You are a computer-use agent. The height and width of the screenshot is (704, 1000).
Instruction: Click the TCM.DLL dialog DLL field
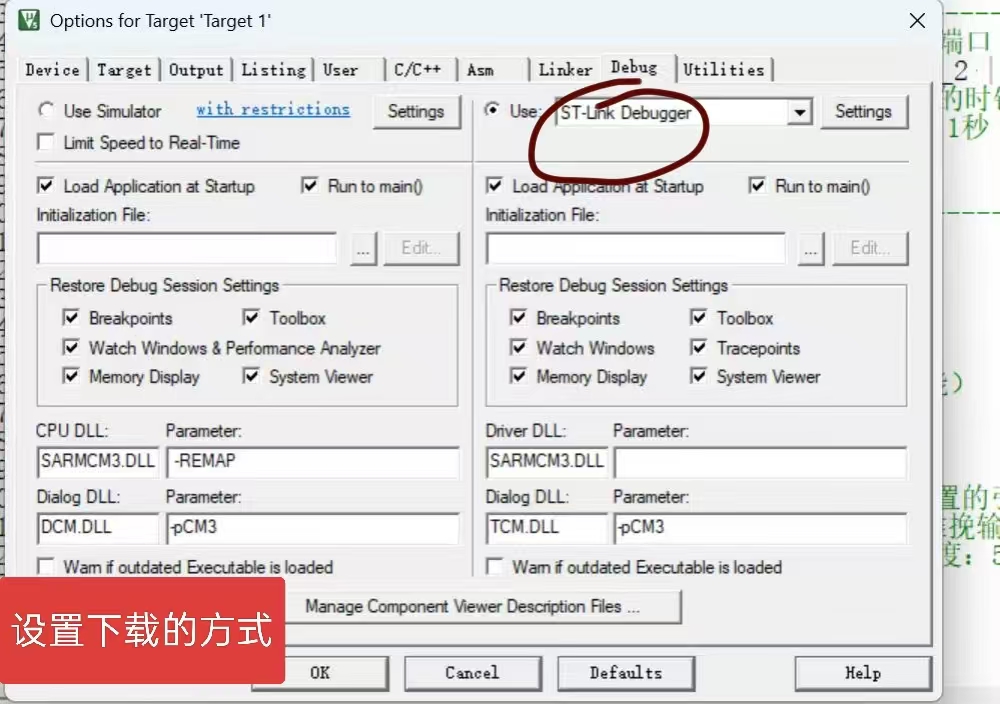(547, 528)
